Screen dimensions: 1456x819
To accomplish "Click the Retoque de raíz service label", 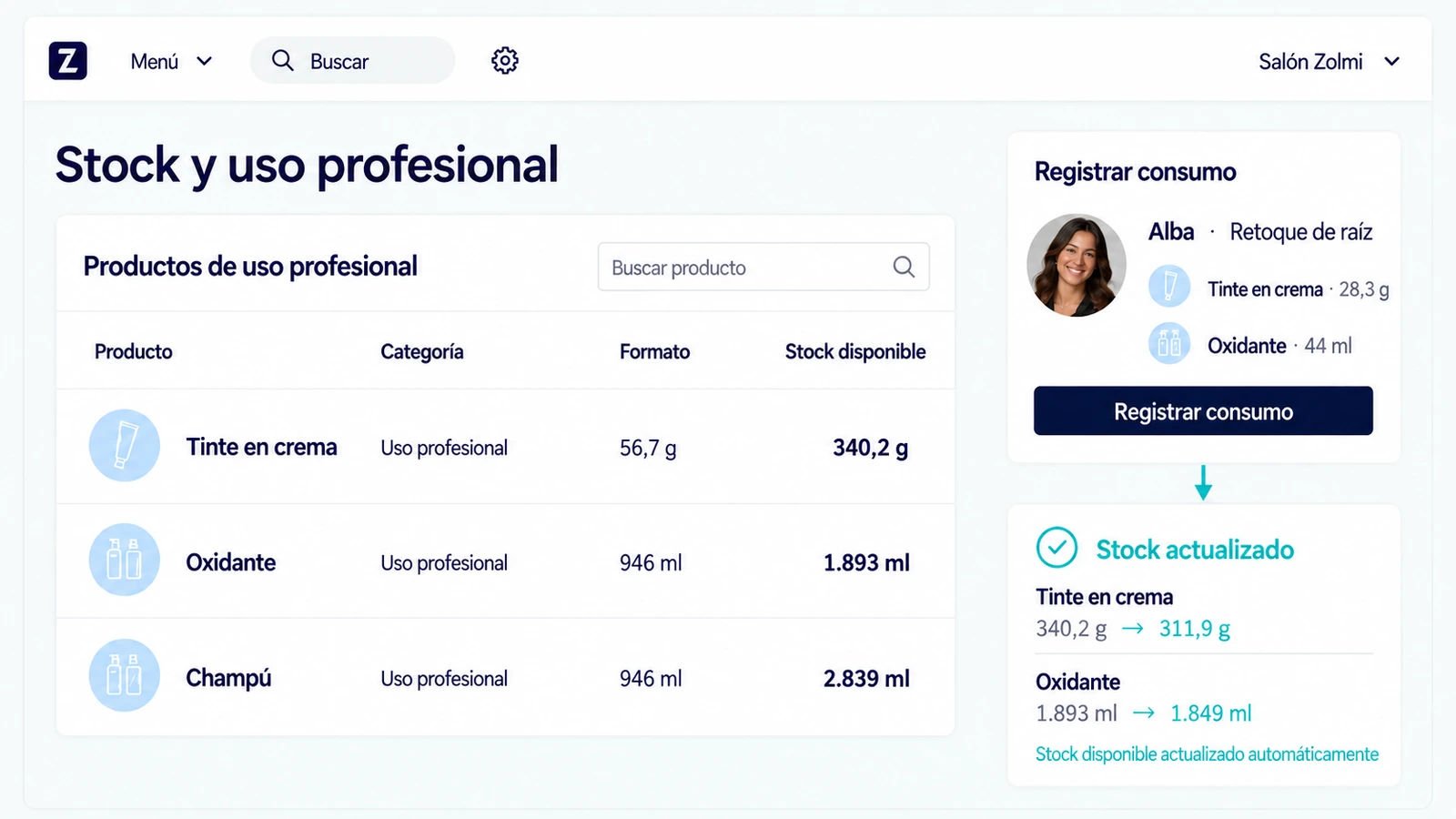I will [1300, 232].
